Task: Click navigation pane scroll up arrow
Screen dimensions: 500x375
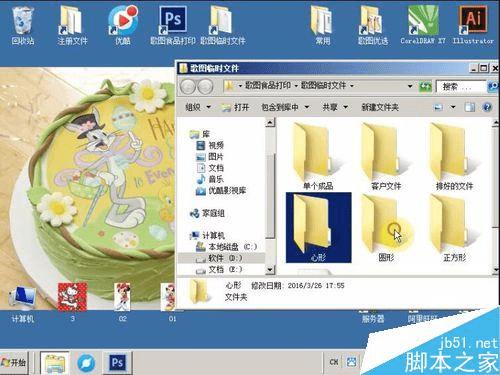Action: pos(270,123)
